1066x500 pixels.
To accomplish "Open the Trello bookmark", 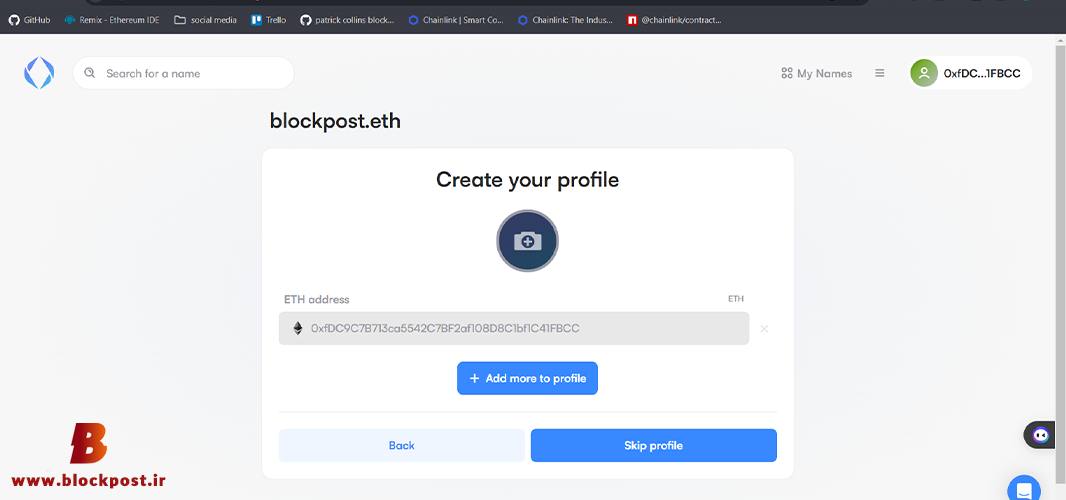I will (x=269, y=20).
